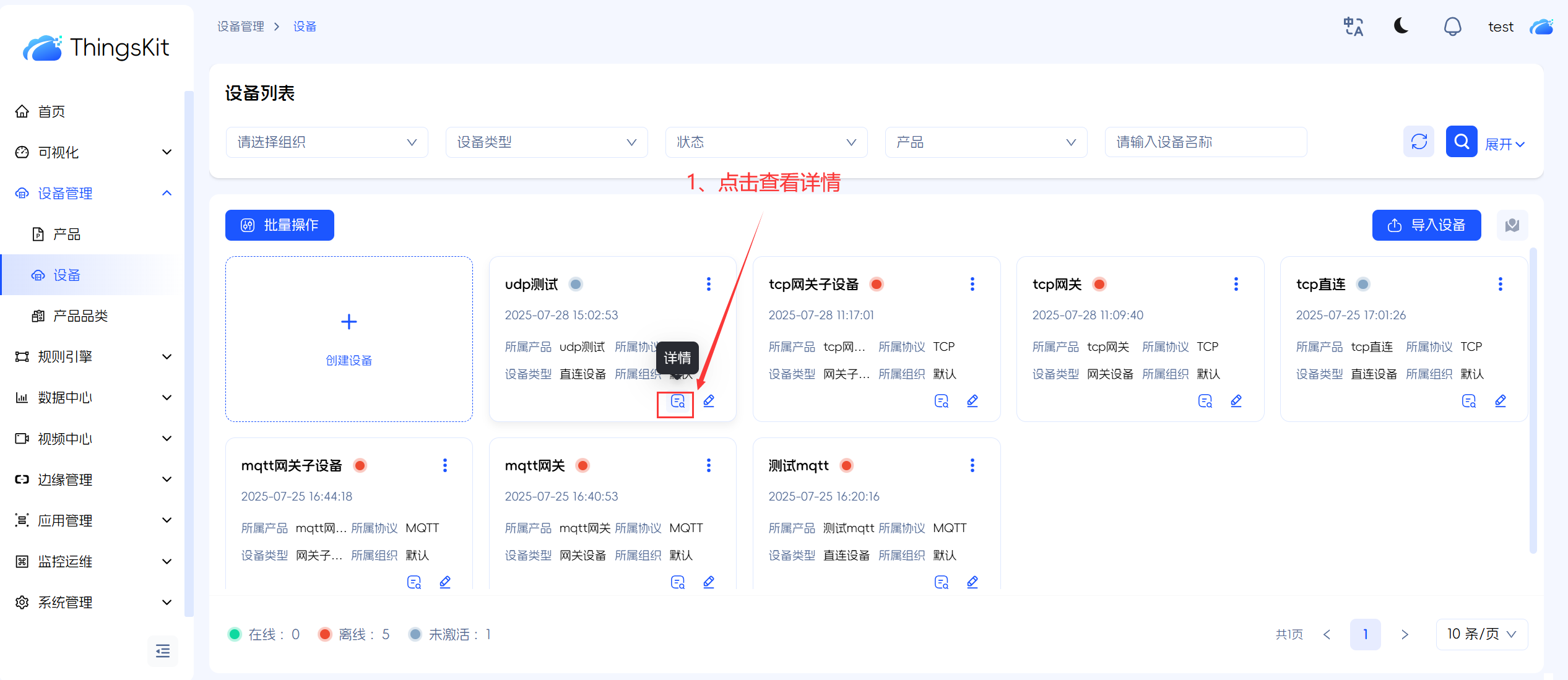This screenshot has height=680, width=1568.
Task: Click the 导入设备 button
Action: [x=1426, y=225]
